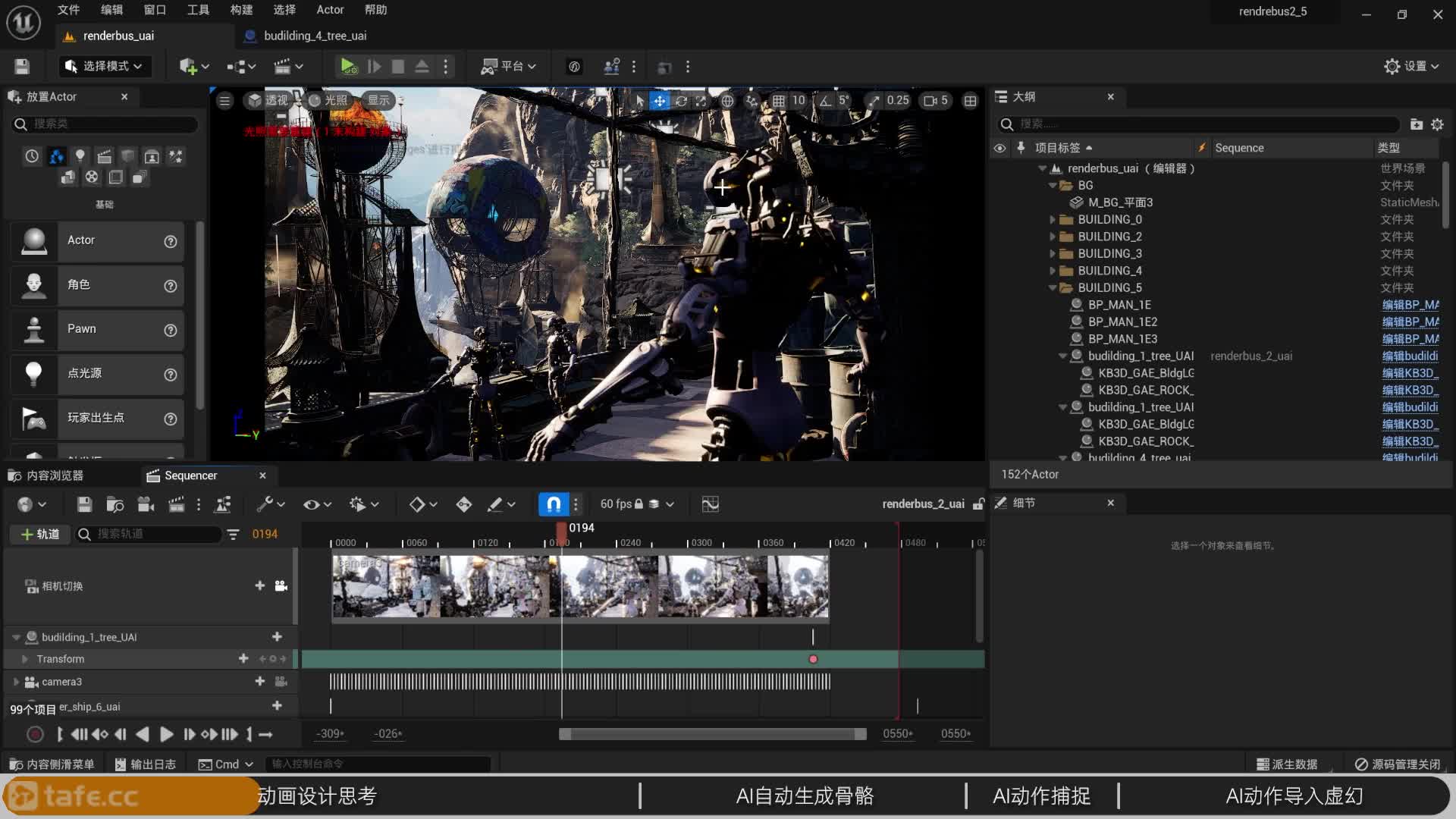
Task: Open the 文件 menu
Action: click(x=68, y=10)
